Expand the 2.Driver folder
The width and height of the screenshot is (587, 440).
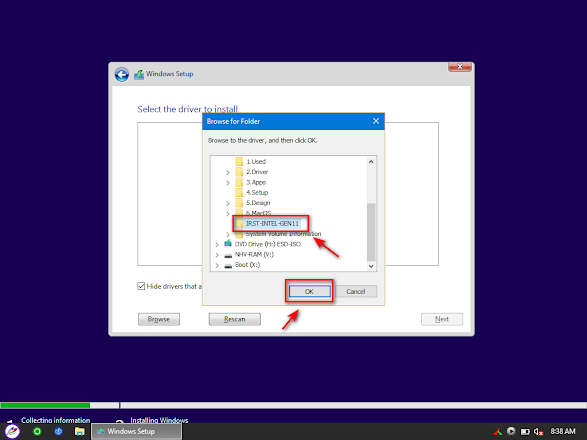coord(228,172)
